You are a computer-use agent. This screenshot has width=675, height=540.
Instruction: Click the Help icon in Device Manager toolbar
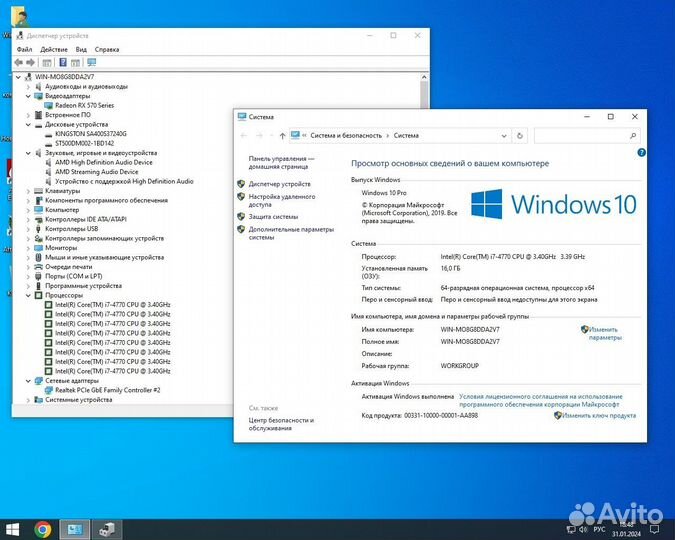pos(63,62)
